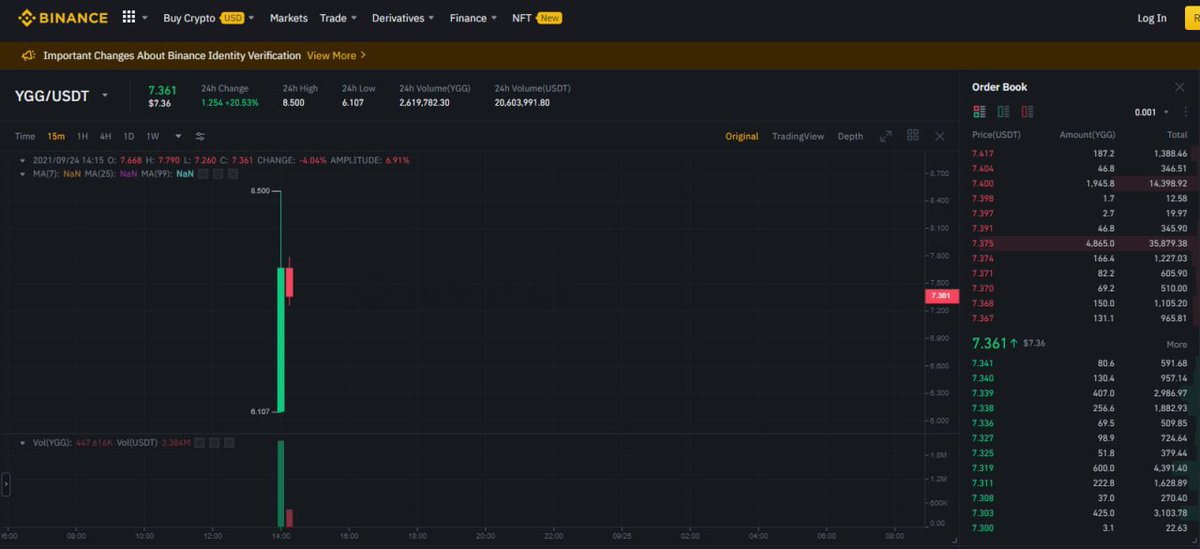Collapse the Vol(YGG) indicator row
The image size is (1200, 549).
24,442
